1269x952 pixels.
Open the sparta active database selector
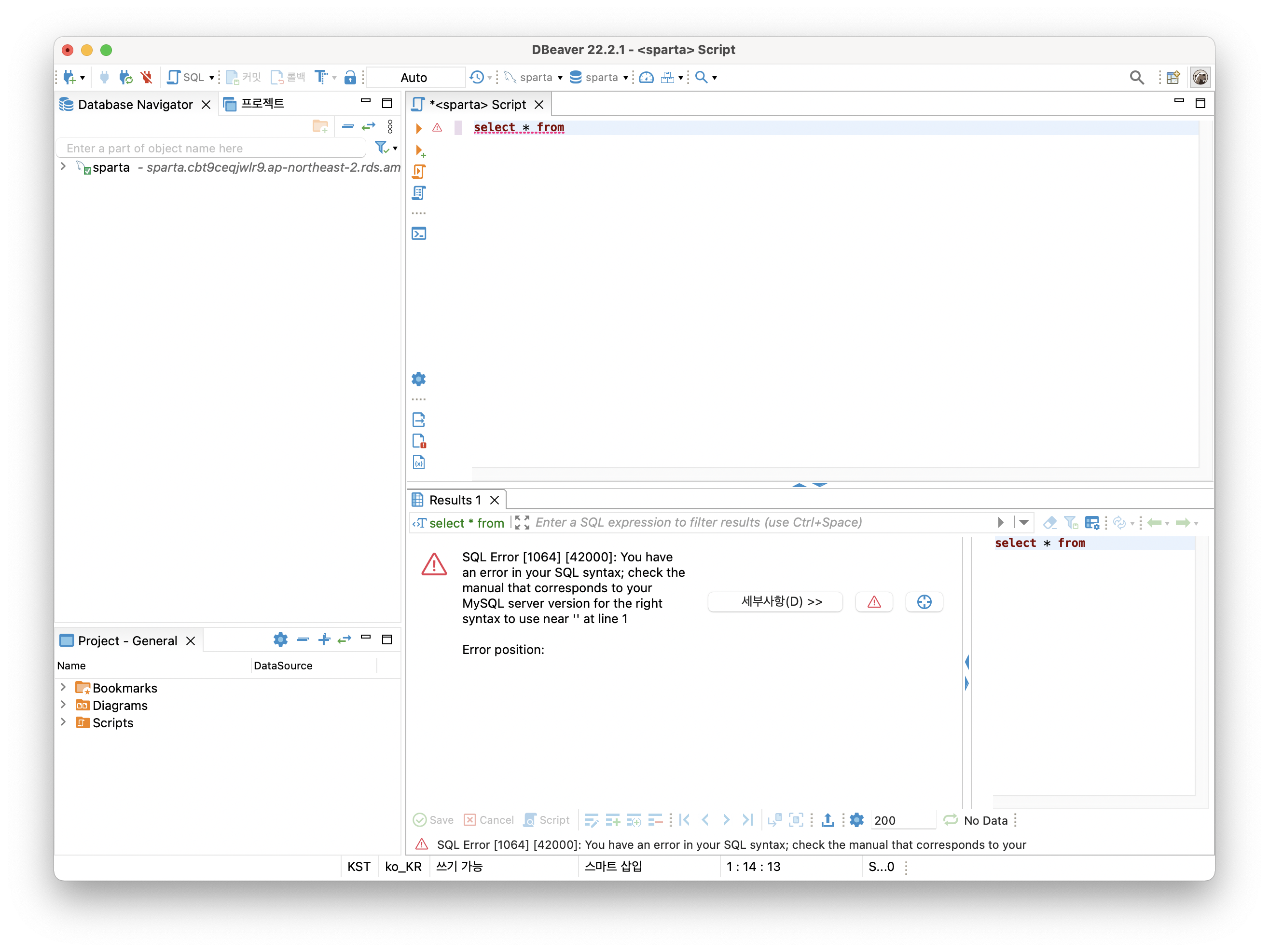coord(599,78)
